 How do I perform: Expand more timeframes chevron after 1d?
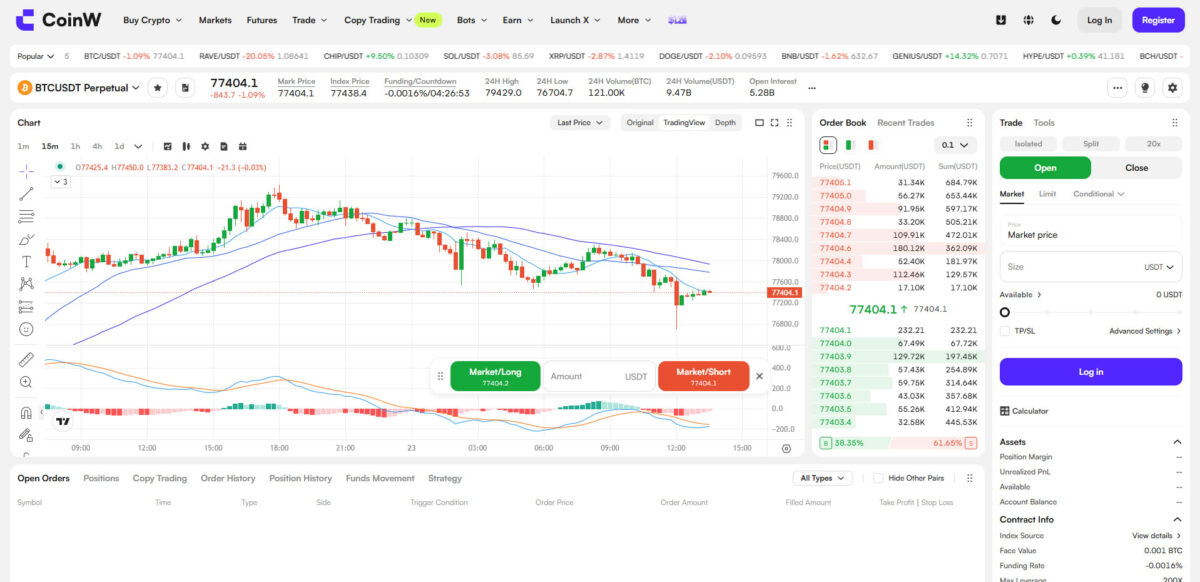click(x=138, y=146)
